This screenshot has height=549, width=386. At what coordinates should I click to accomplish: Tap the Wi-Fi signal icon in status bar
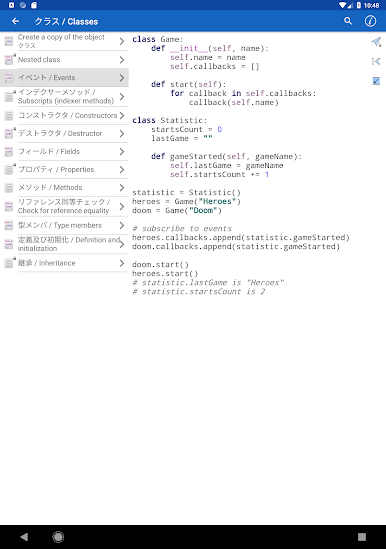point(343,5)
